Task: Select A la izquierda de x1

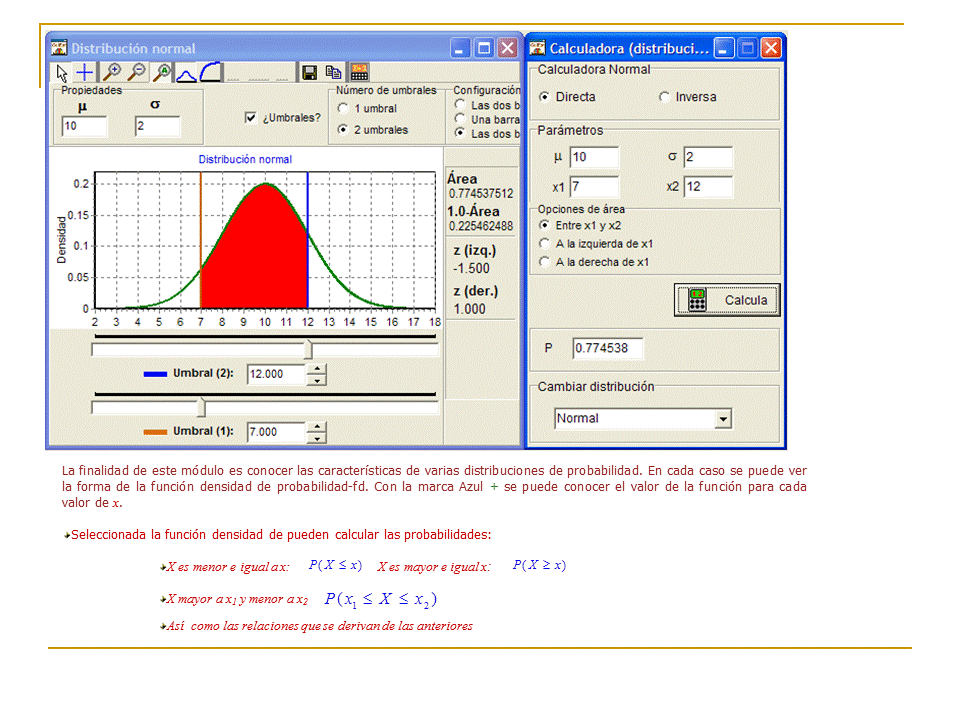Action: coord(544,243)
